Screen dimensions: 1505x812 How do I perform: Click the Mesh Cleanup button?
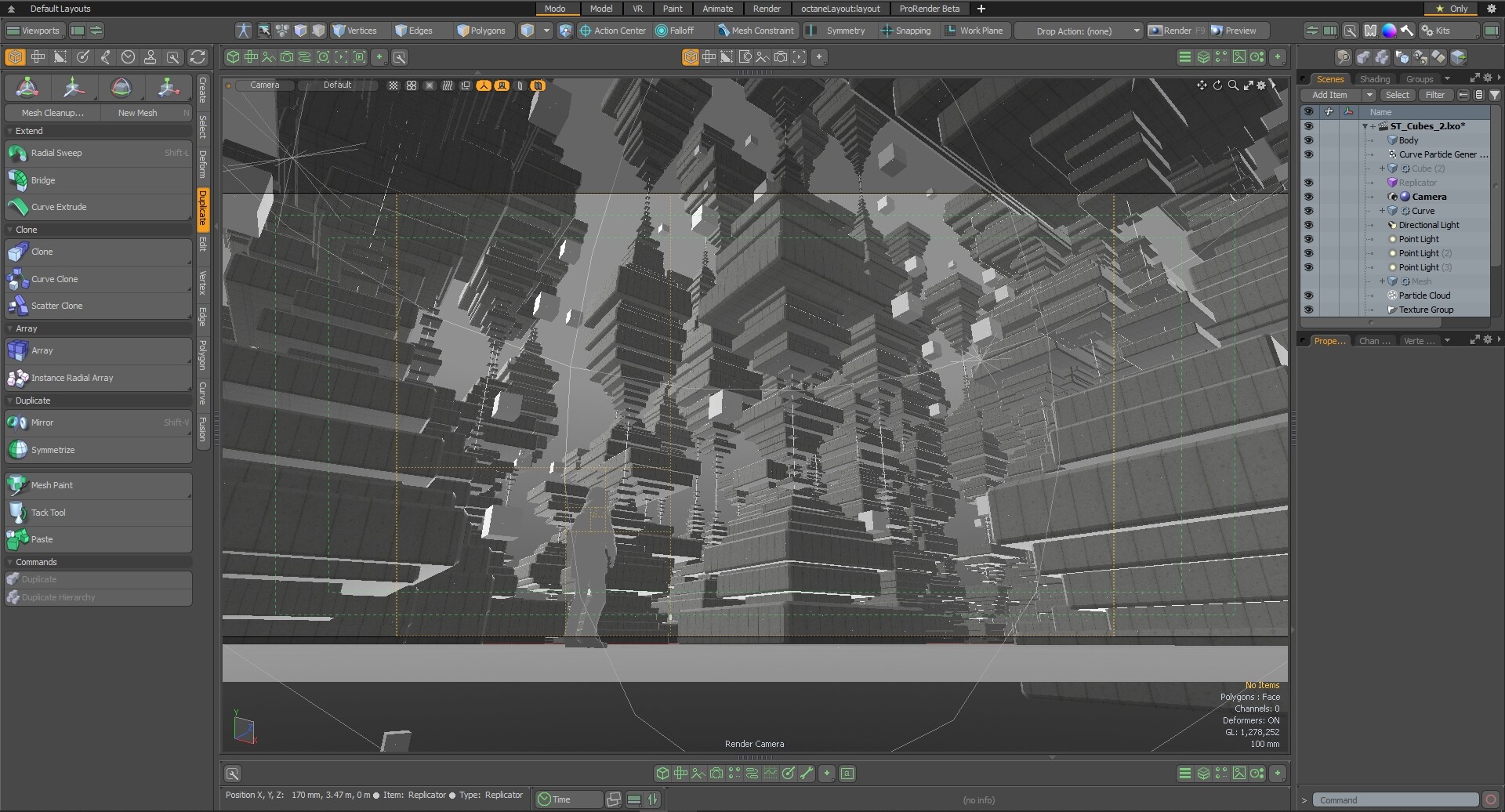53,113
